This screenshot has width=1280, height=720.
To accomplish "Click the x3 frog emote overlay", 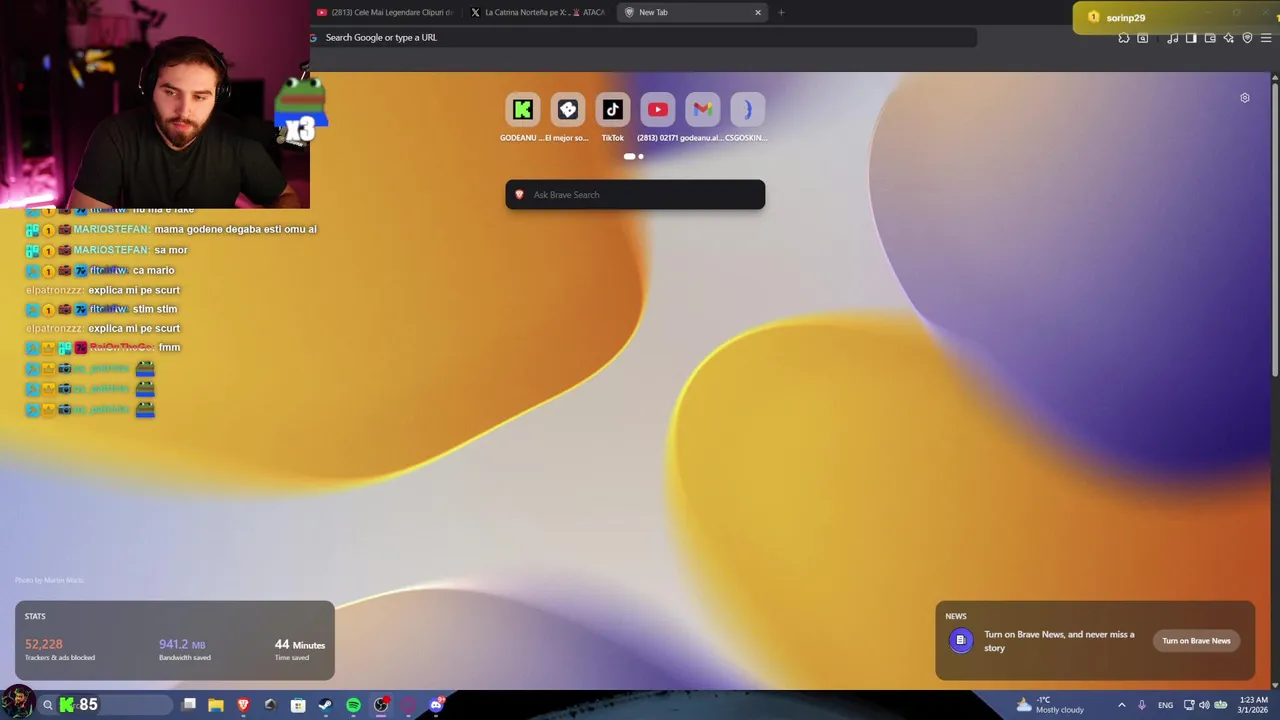I will point(300,112).
